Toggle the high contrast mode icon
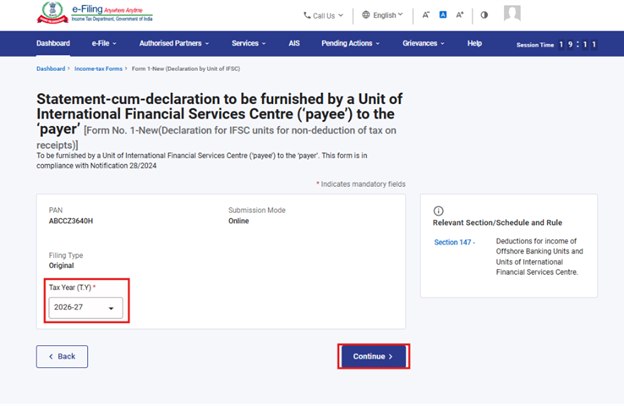The height and width of the screenshot is (406, 624). pos(484,15)
